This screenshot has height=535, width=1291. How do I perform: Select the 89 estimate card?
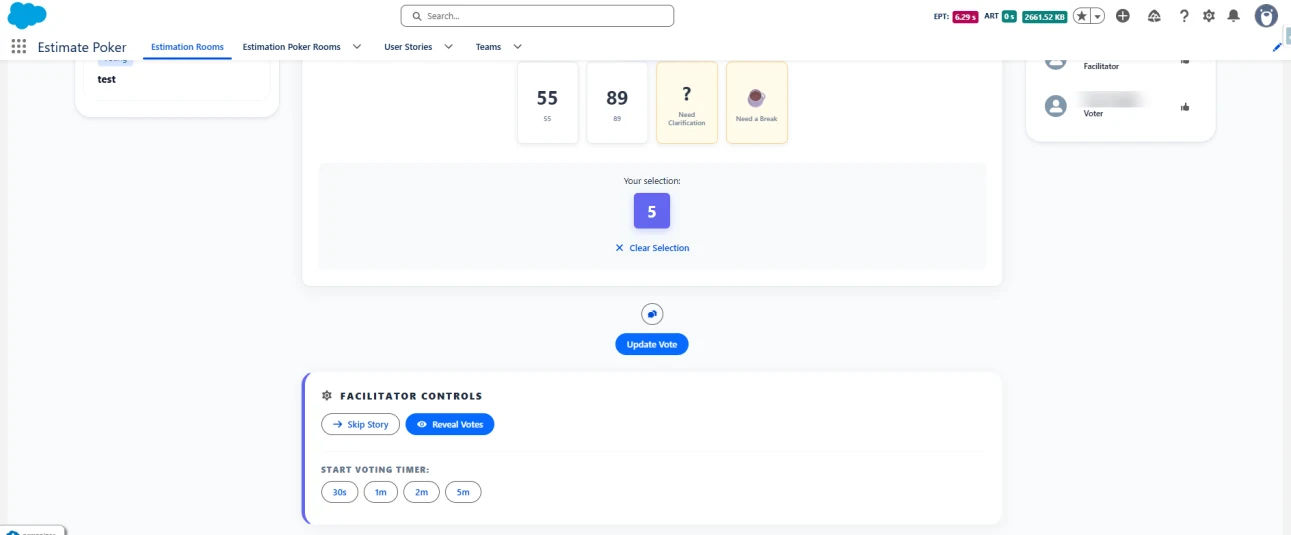point(617,102)
